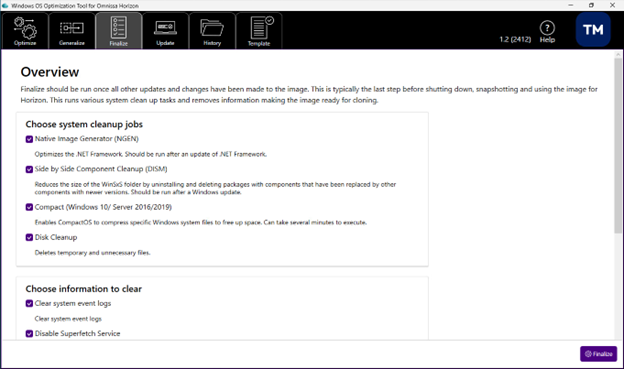Restore down the window
Image resolution: width=624 pixels, height=369 pixels.
(x=591, y=5)
